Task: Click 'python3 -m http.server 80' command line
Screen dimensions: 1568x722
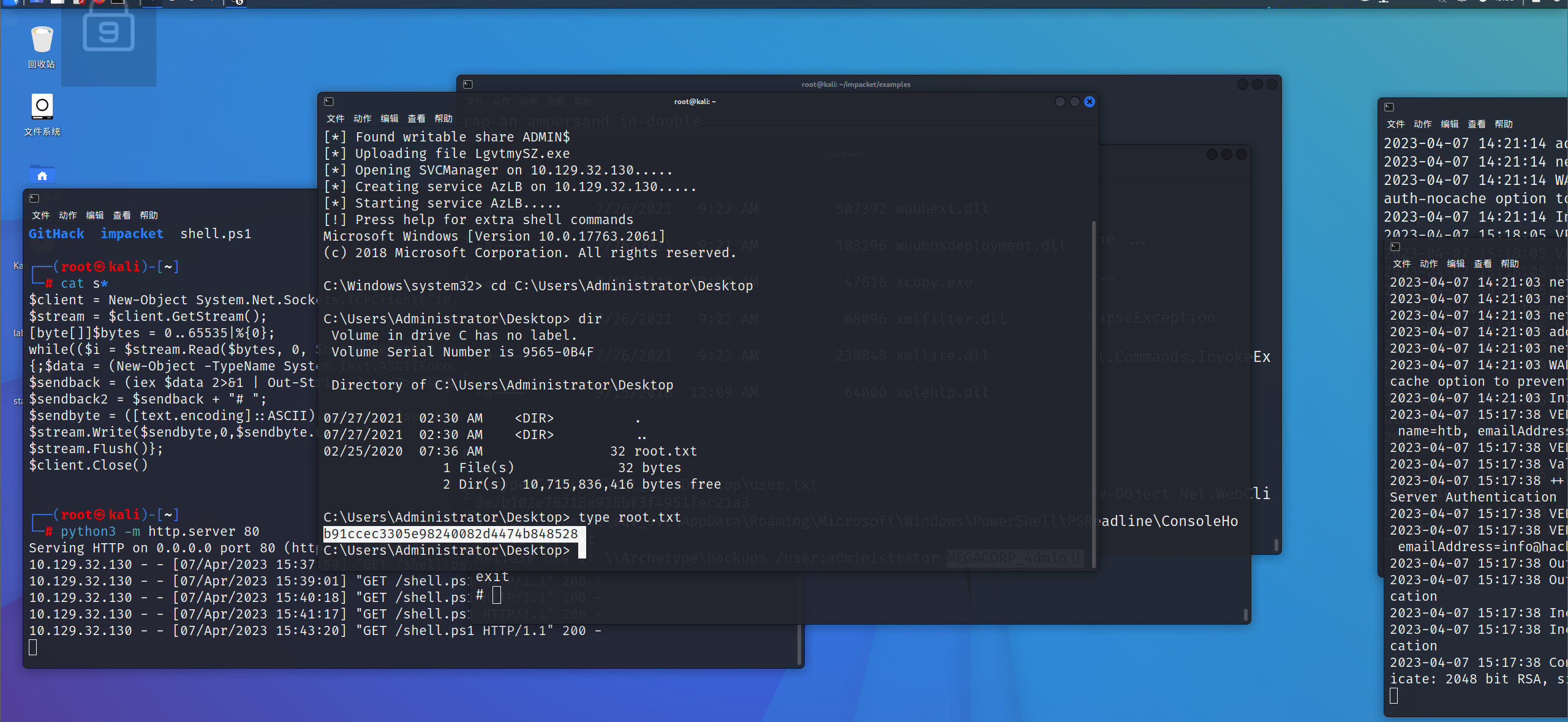Action: [x=160, y=532]
